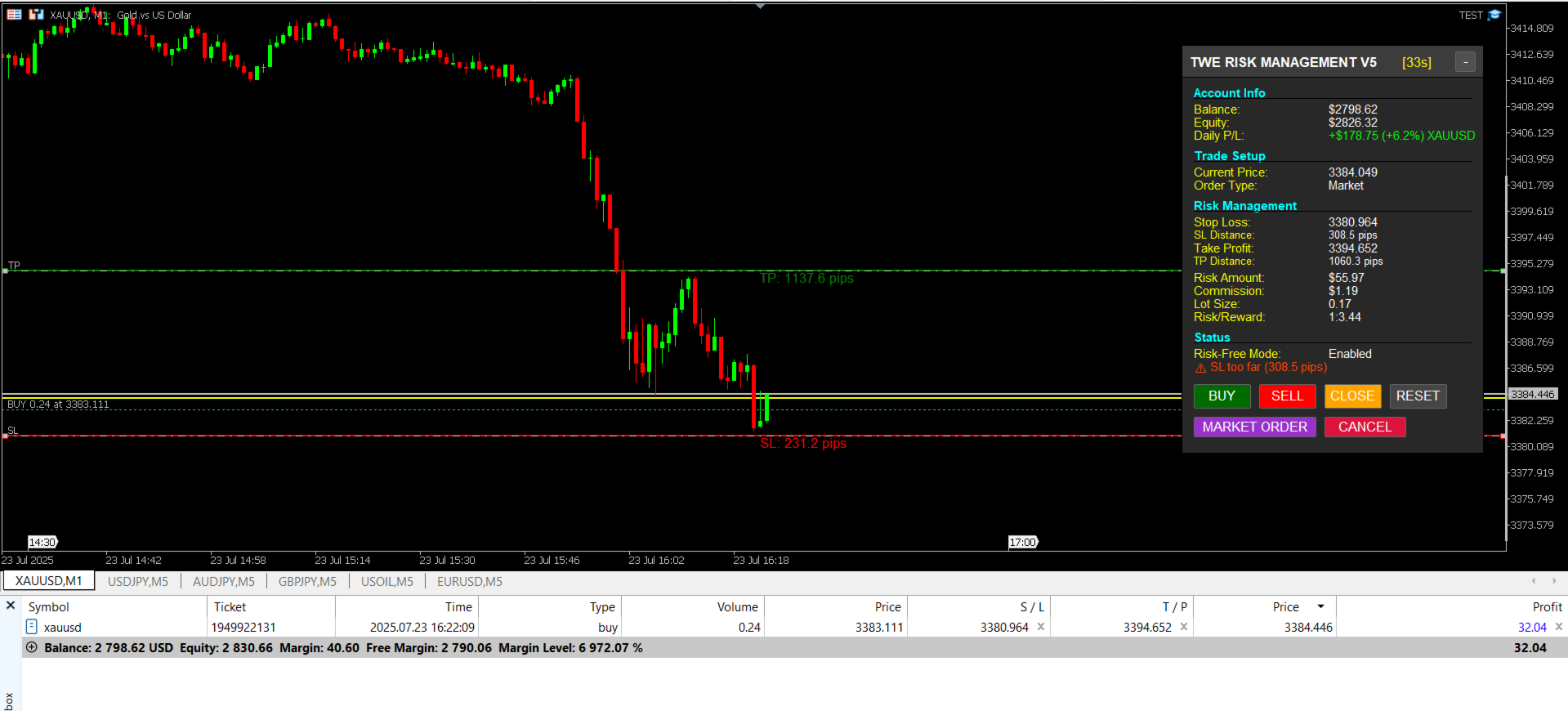The image size is (1568, 711).
Task: Click the 'SL too far (308.5 pips)' warning
Action: click(1261, 368)
